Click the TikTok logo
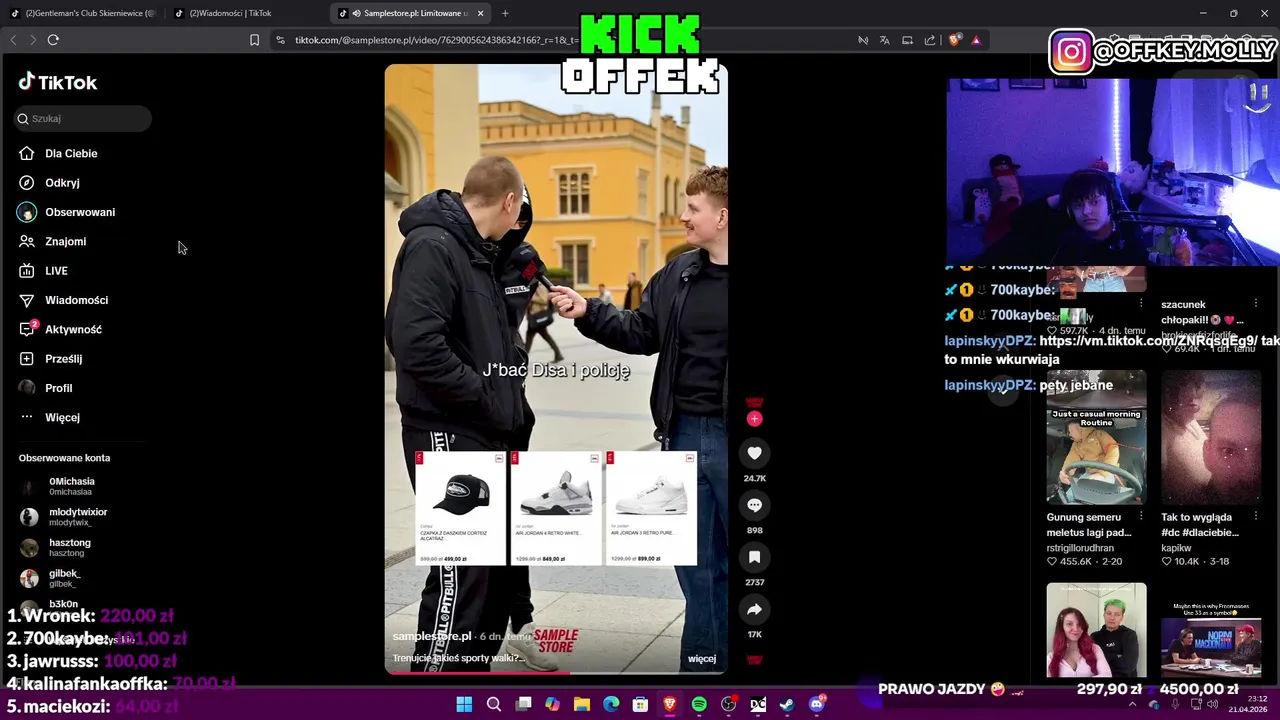Viewport: 1280px width, 720px height. 57,82
